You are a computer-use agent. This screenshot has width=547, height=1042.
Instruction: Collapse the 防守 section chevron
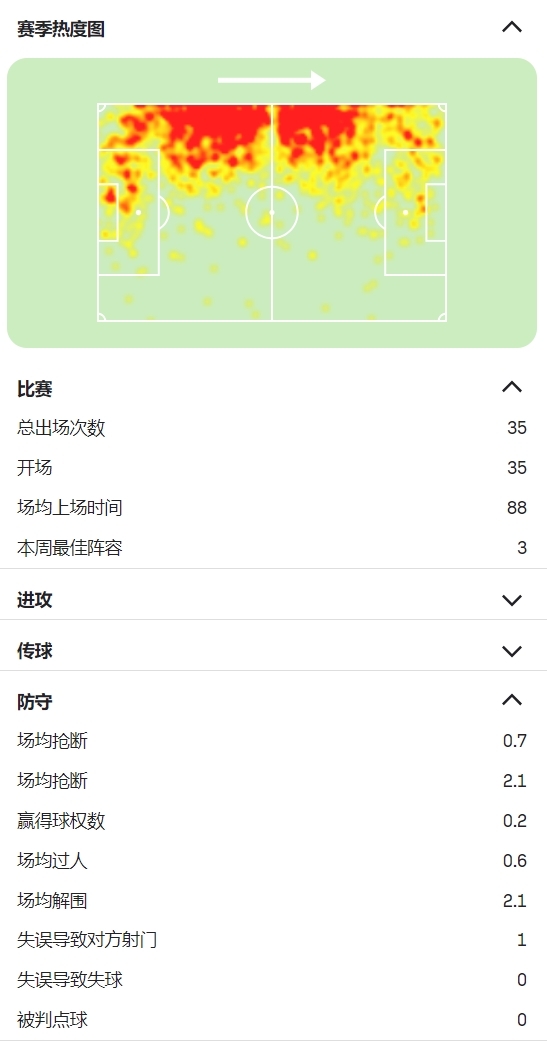(512, 700)
